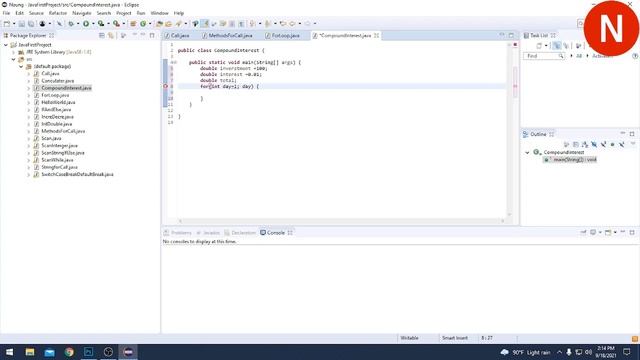Switch to the Declaration tab
The width and height of the screenshot is (640, 360).
coord(240,233)
